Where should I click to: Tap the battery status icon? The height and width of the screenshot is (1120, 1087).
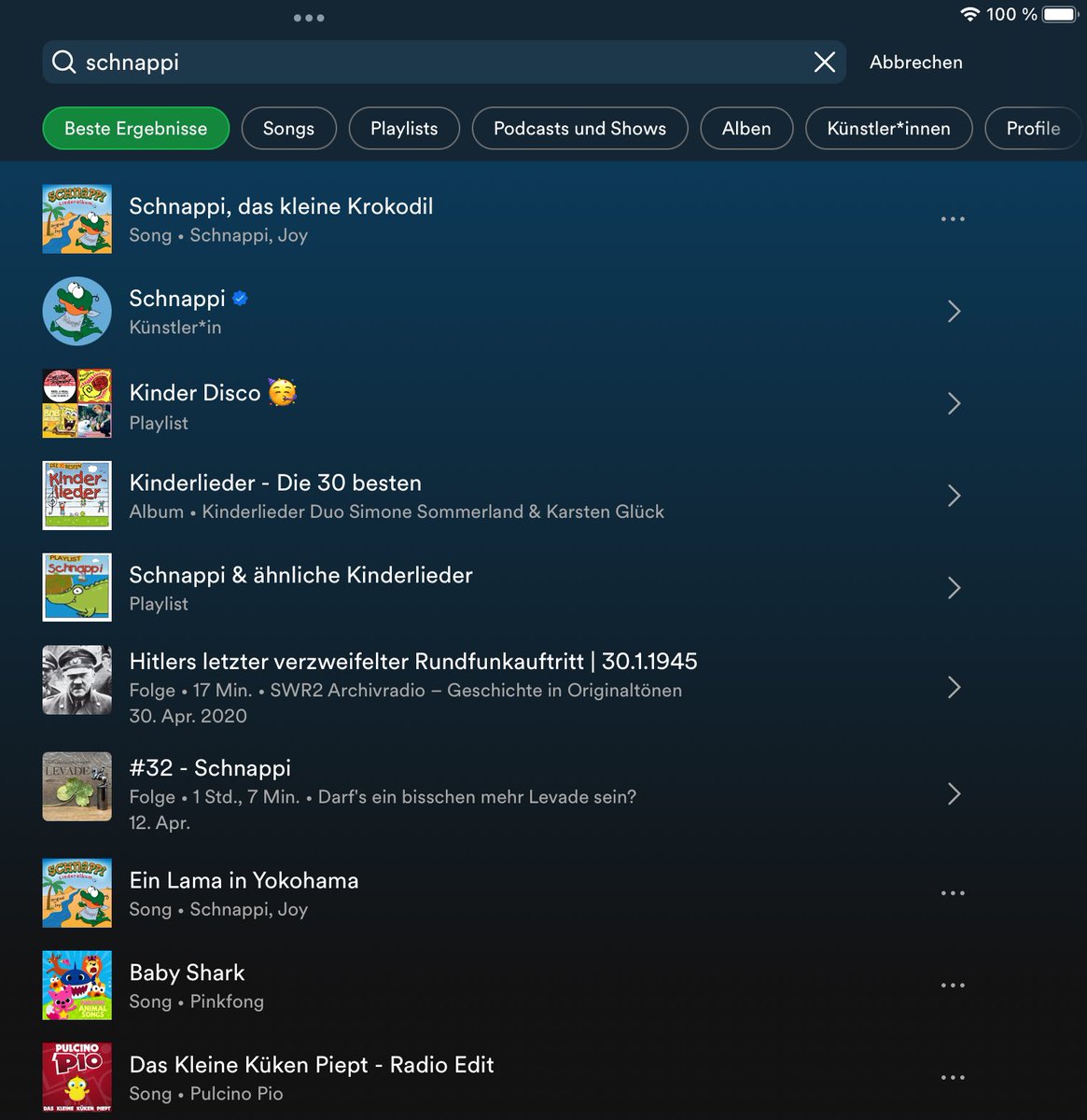[x=1061, y=14]
